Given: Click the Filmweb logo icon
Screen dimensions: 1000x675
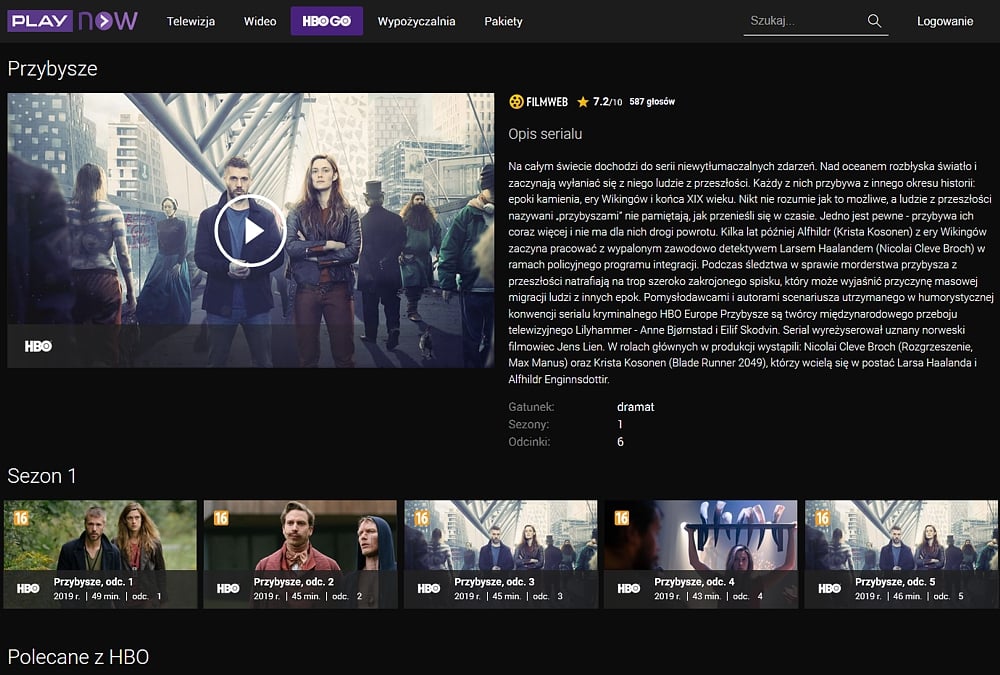Looking at the screenshot, I should (x=516, y=102).
